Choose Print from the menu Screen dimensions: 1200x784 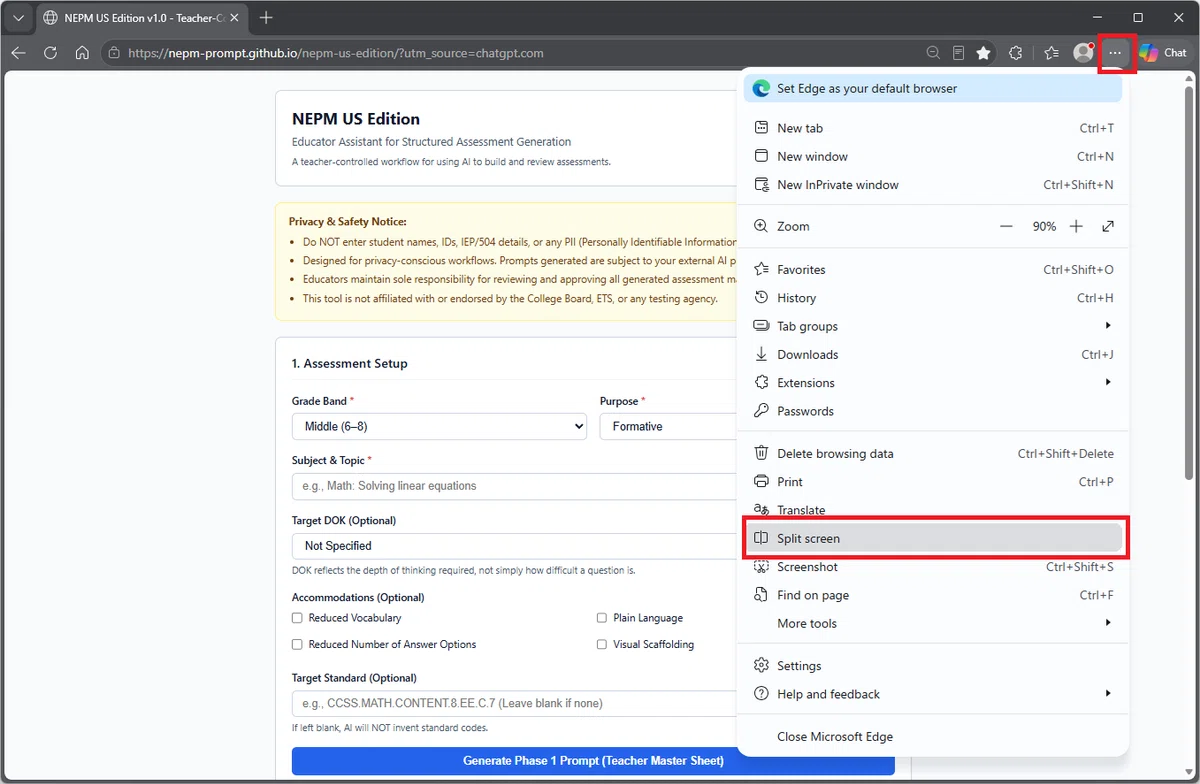tap(932, 481)
